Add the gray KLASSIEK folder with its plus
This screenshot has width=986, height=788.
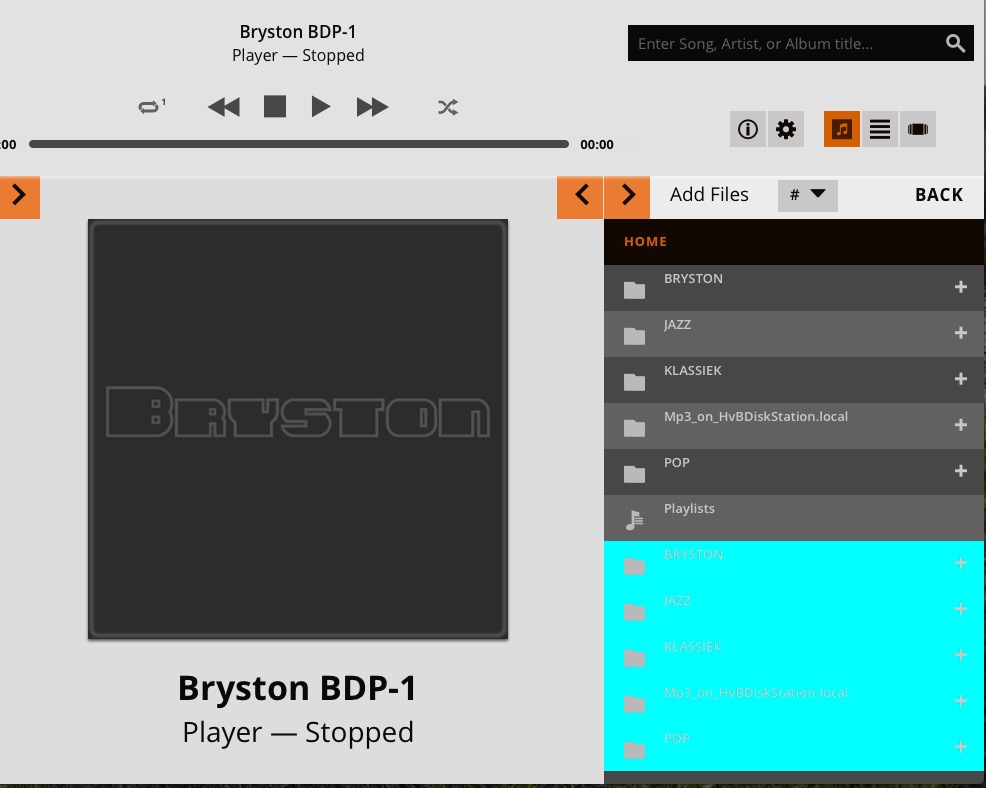pyautogui.click(x=960, y=379)
